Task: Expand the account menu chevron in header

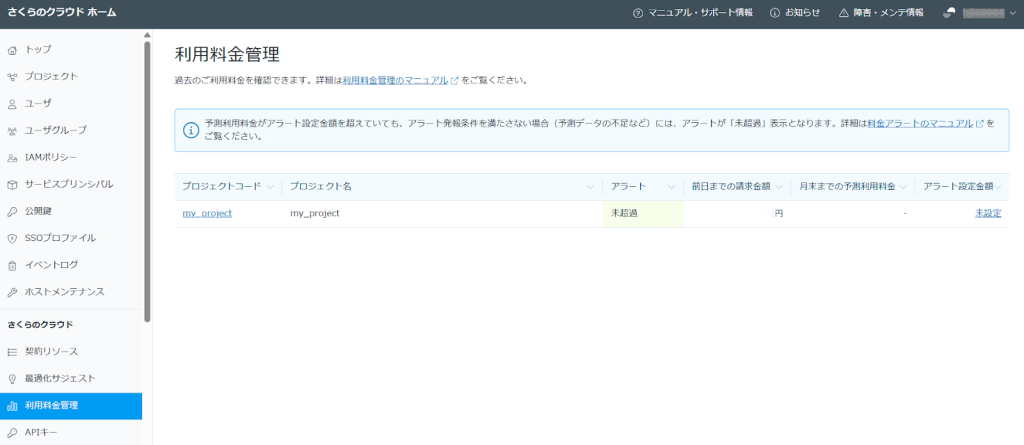Action: tap(1012, 13)
